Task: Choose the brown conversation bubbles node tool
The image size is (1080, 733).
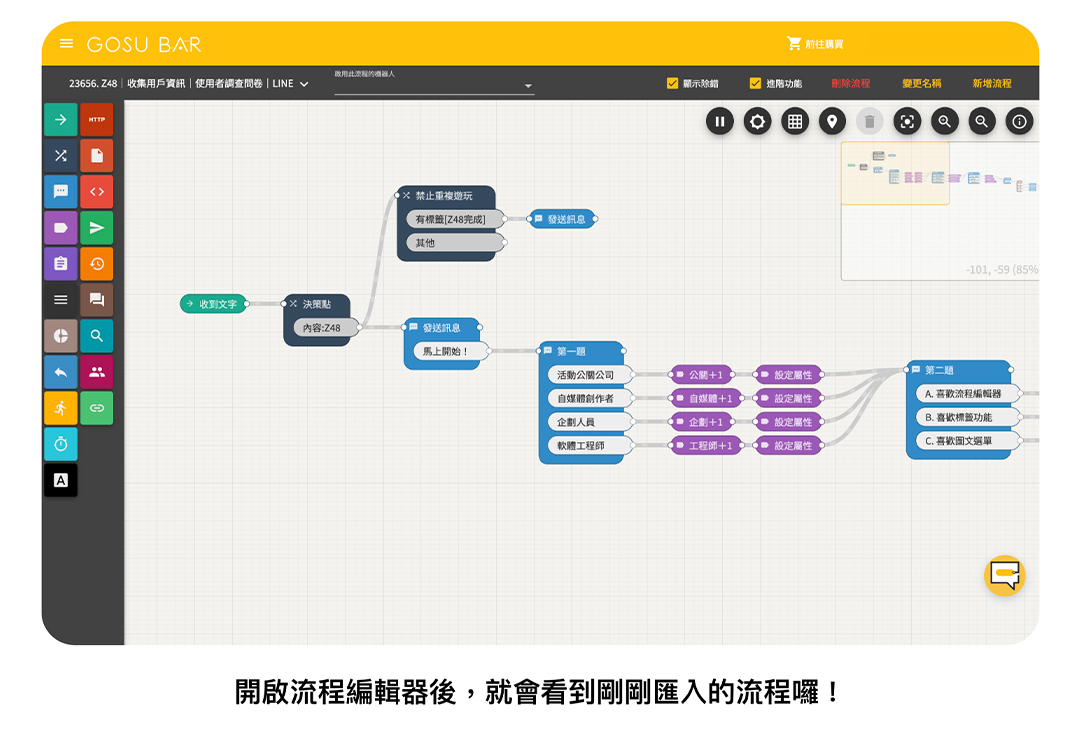Action: [96, 300]
